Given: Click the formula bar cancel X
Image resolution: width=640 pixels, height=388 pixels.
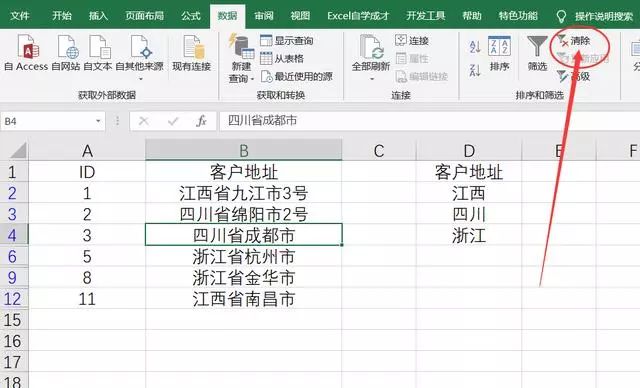Looking at the screenshot, I should click(x=144, y=121).
